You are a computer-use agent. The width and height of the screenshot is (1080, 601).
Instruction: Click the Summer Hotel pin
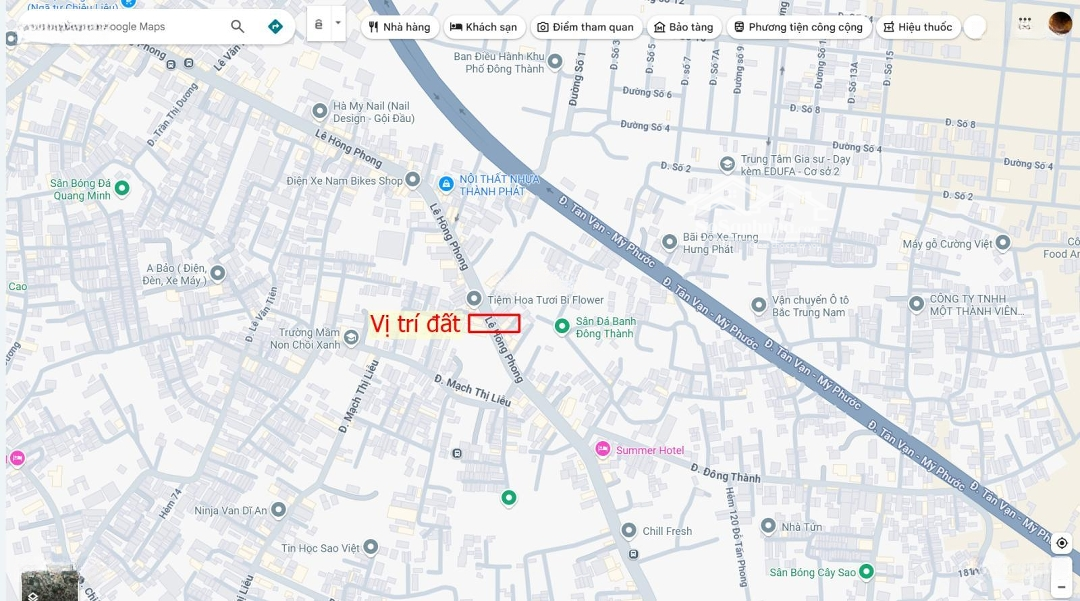pyautogui.click(x=603, y=449)
